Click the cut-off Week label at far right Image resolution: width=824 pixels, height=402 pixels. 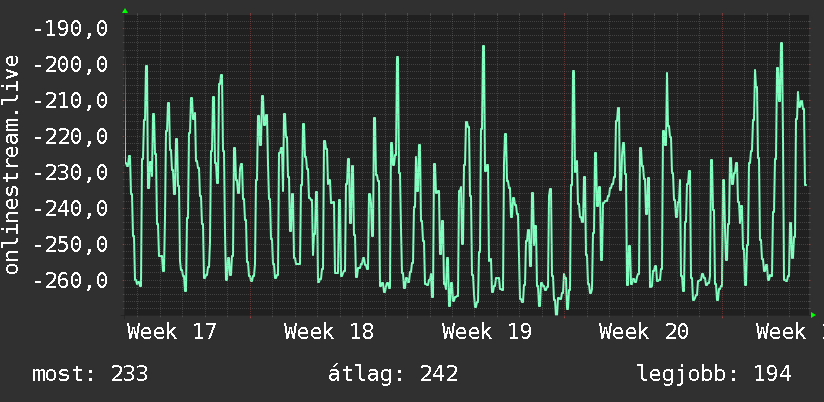pyautogui.click(x=790, y=332)
